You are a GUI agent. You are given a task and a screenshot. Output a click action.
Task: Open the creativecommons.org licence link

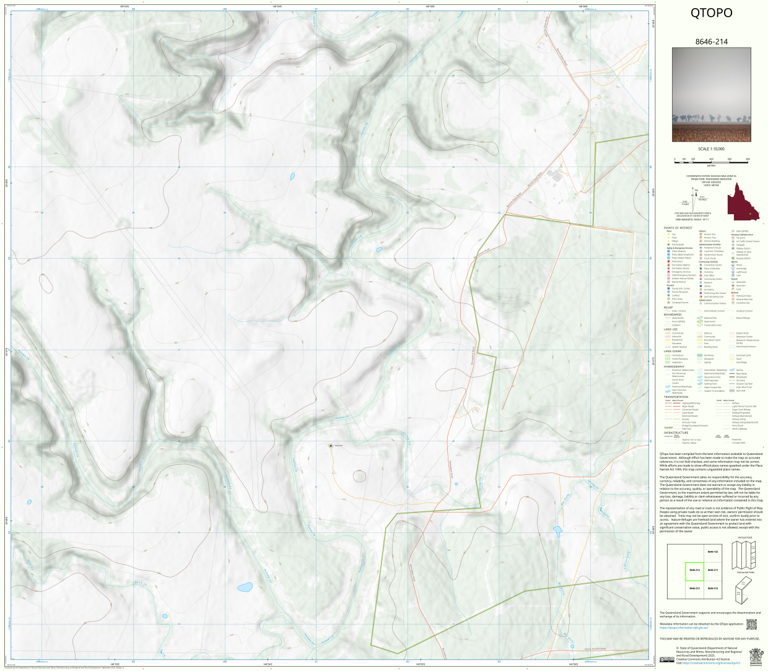711,663
